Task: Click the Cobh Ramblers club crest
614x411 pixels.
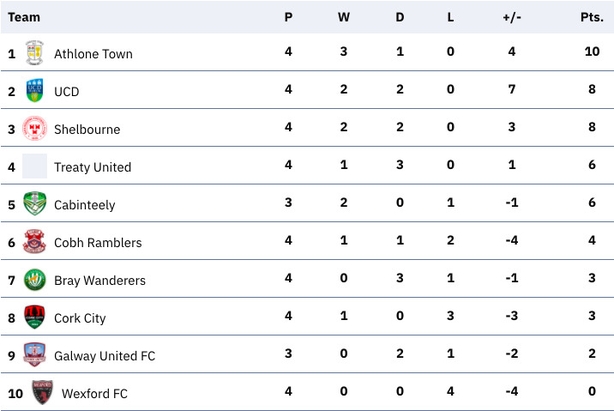Action: pos(34,241)
